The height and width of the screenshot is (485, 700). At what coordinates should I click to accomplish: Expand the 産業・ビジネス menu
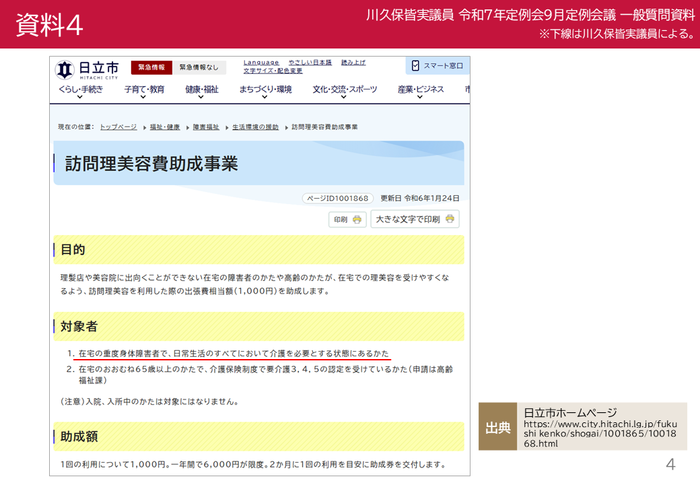[421, 91]
